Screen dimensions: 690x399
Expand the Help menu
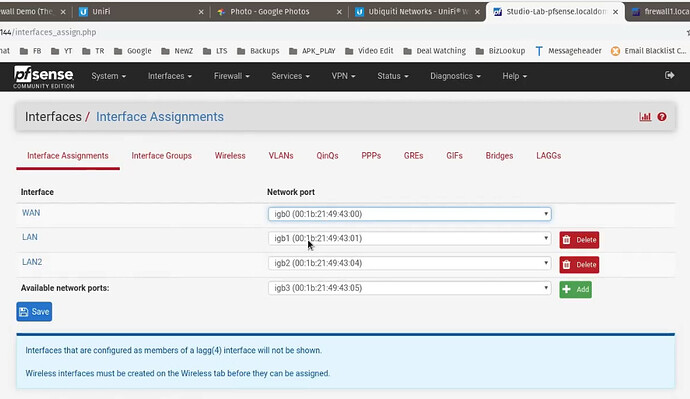[x=514, y=76]
